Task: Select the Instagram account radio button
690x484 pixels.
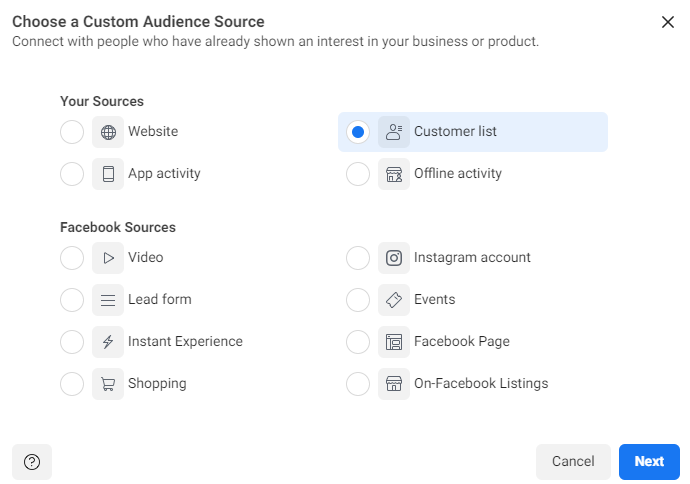Action: 358,258
